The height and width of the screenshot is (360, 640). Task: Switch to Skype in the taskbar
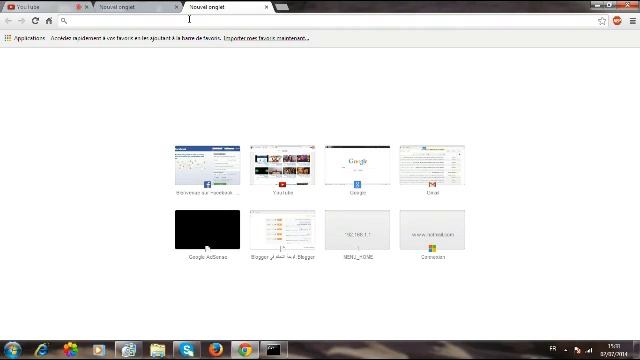pyautogui.click(x=187, y=350)
